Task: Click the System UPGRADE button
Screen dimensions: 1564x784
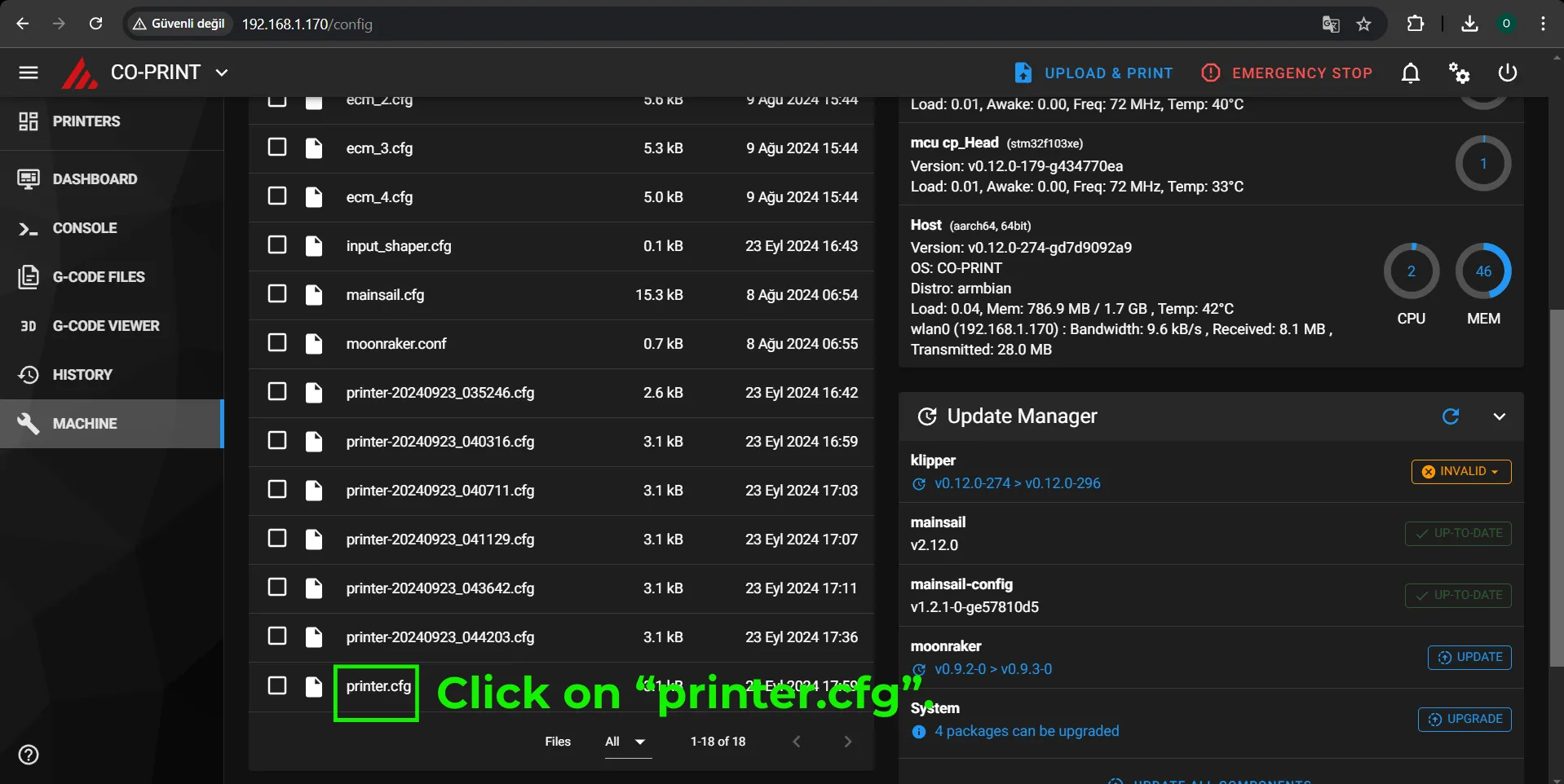Action: 1465,720
